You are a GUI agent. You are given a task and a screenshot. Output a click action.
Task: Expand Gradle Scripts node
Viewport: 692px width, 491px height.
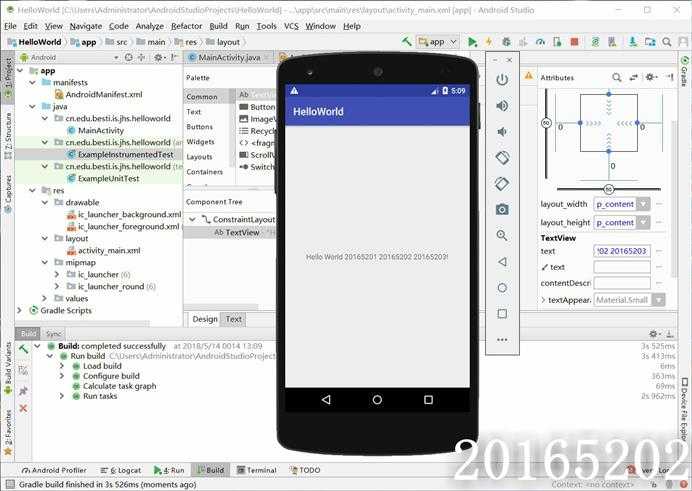[x=19, y=311]
